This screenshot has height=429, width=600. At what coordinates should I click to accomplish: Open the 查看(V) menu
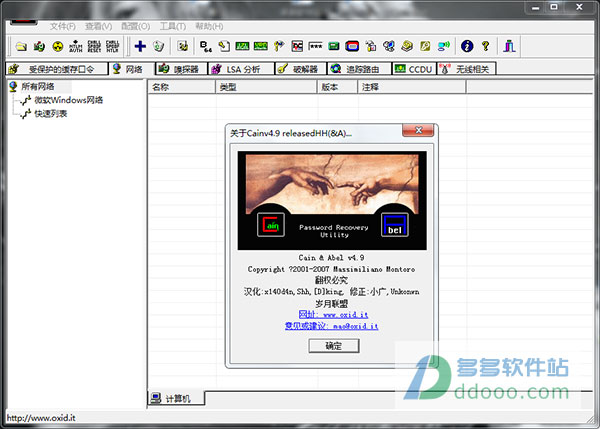tap(98, 26)
